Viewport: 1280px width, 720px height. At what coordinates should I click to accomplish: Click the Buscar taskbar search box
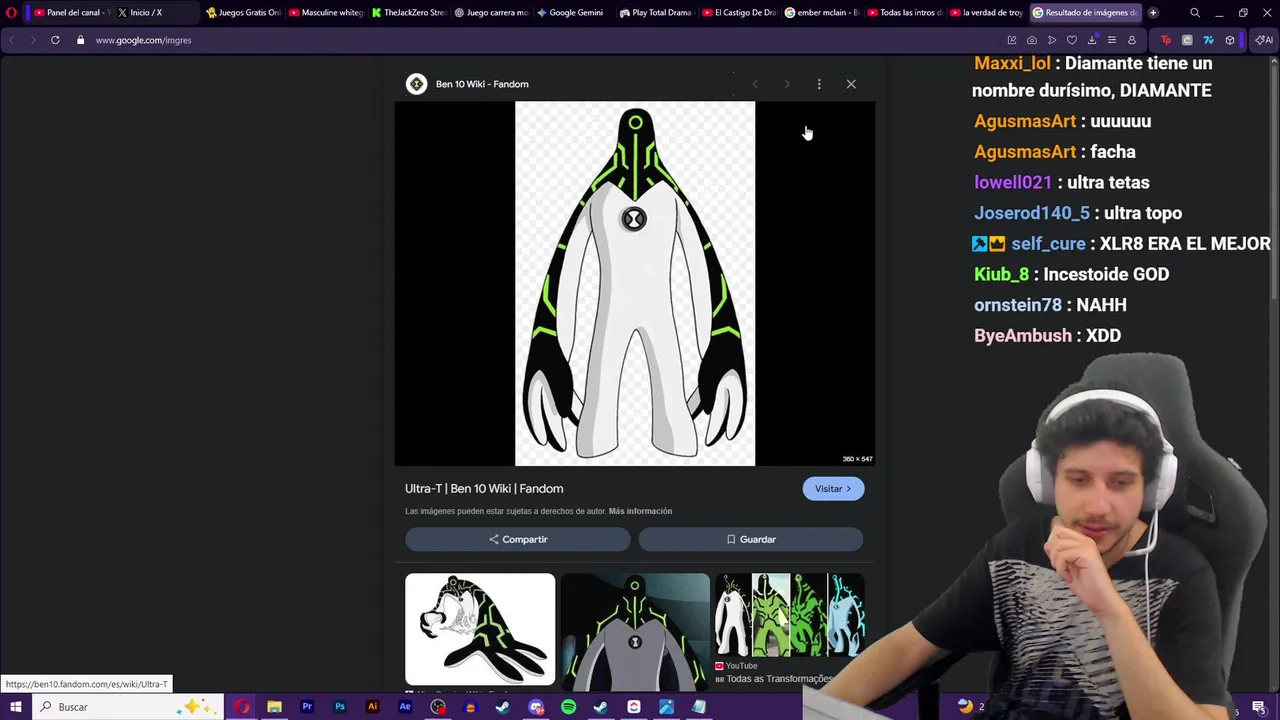pyautogui.click(x=127, y=707)
